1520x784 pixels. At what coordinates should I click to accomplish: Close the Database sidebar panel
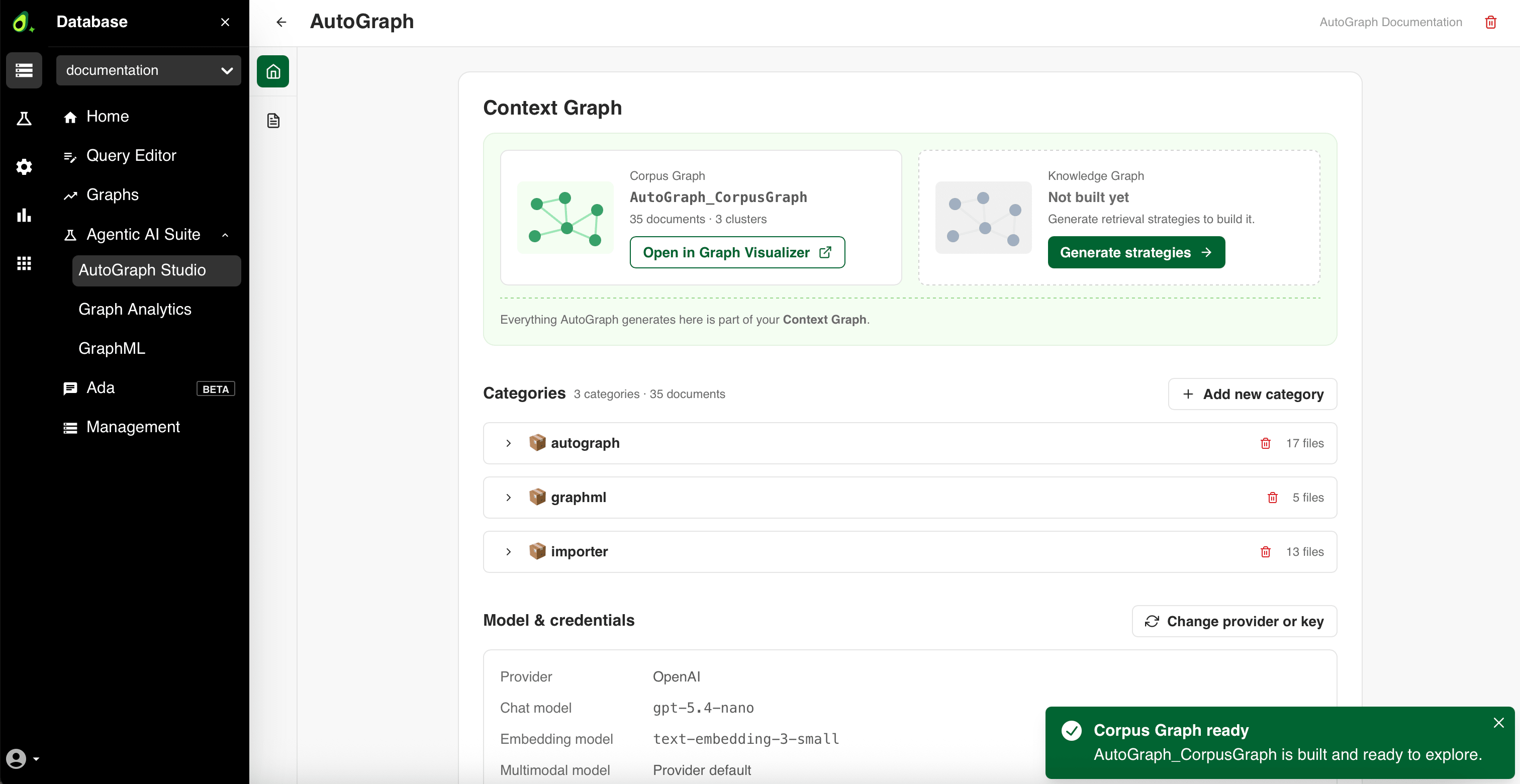coord(225,22)
